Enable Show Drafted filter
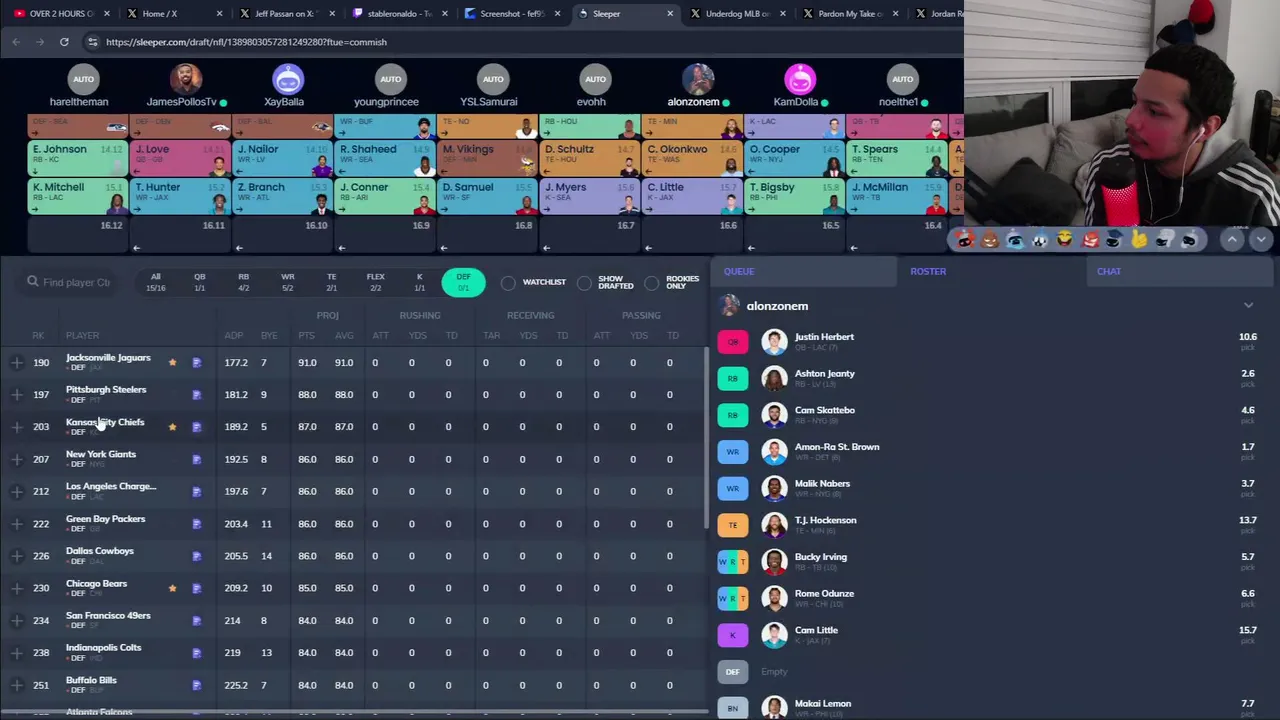 pyautogui.click(x=584, y=283)
